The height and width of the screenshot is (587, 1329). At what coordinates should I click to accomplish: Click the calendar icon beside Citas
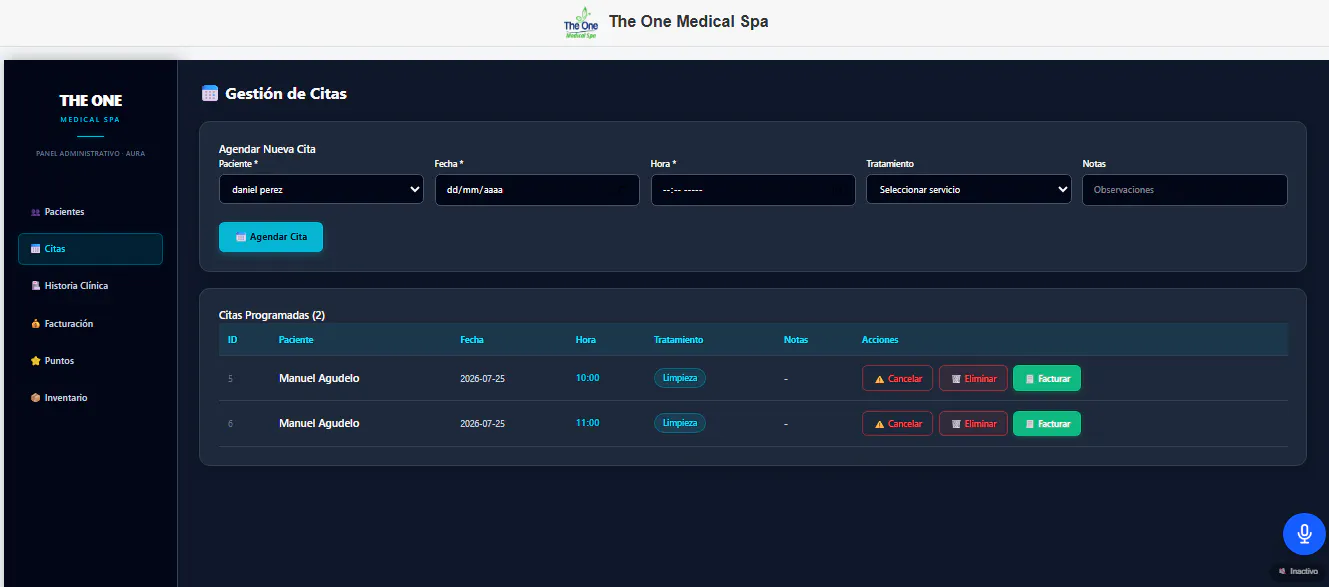coord(36,249)
